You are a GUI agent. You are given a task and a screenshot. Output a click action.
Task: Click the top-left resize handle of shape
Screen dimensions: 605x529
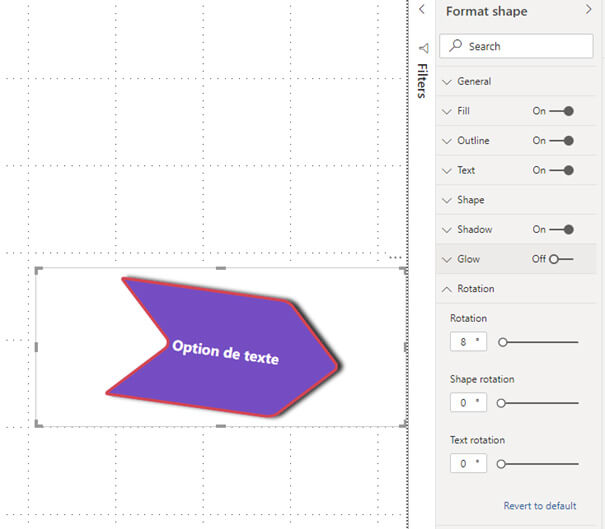(x=38, y=270)
